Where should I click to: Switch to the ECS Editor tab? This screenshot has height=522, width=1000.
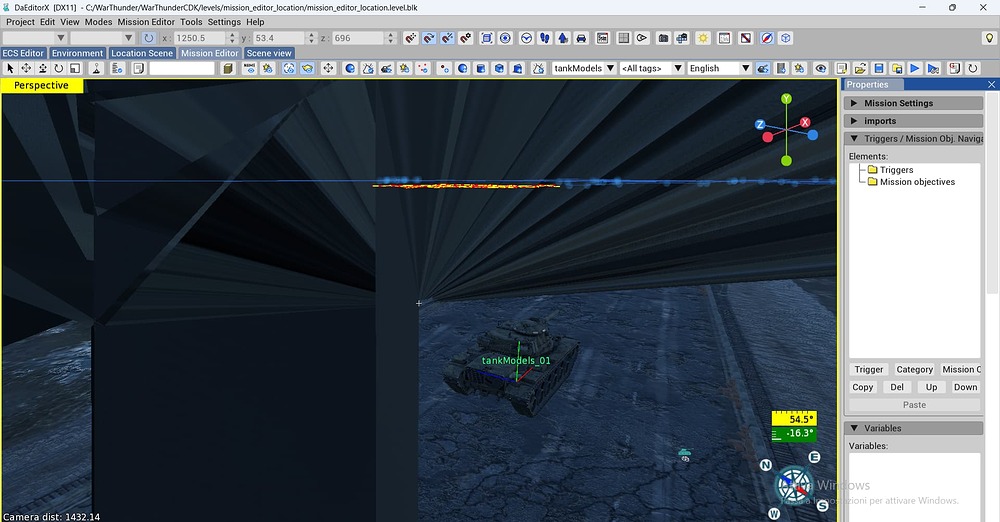coord(24,53)
